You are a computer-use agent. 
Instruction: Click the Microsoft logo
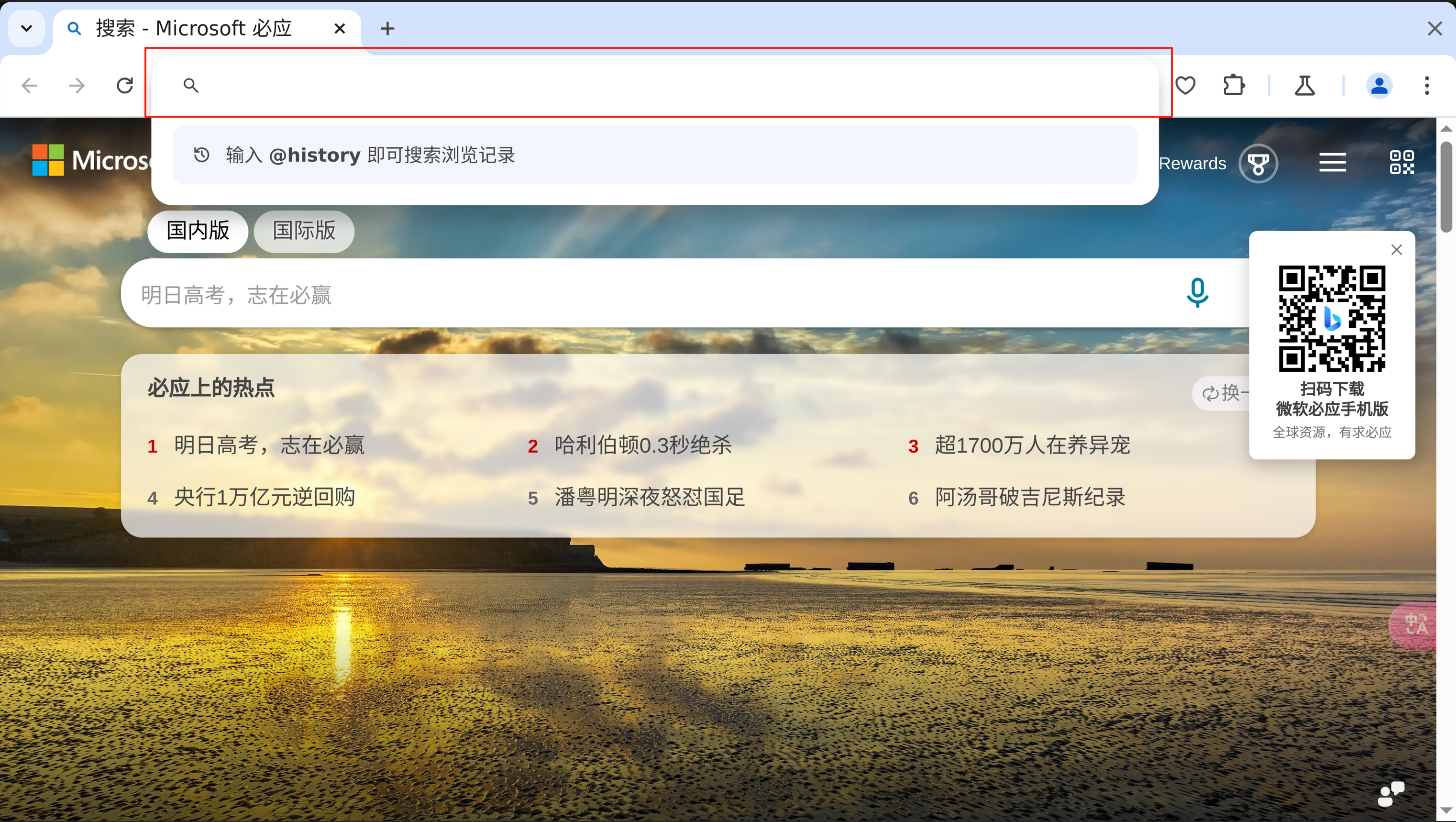pyautogui.click(x=91, y=161)
